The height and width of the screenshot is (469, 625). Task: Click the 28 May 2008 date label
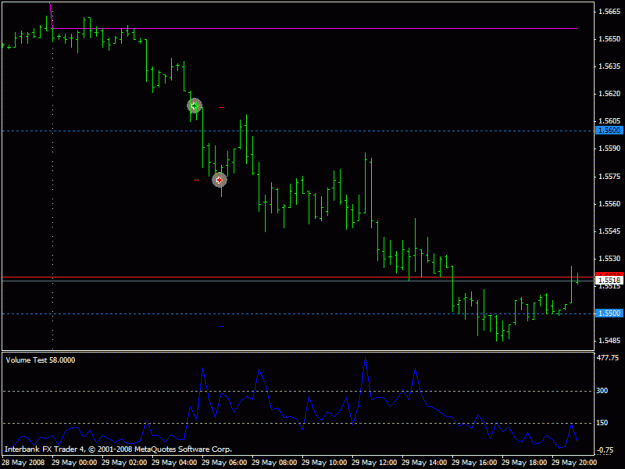23,463
